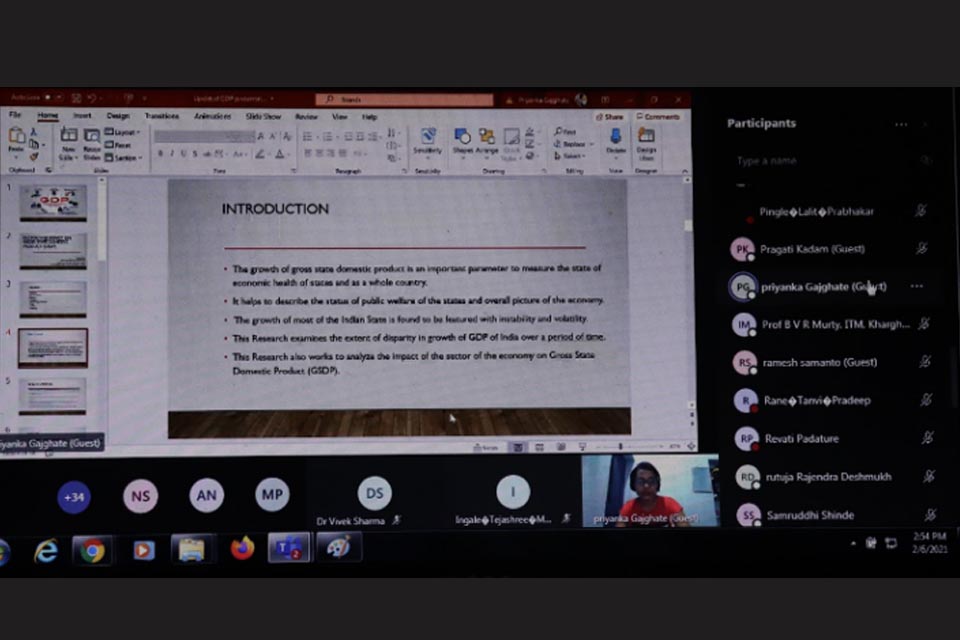Switch to Reading view in status bar

(x=561, y=447)
